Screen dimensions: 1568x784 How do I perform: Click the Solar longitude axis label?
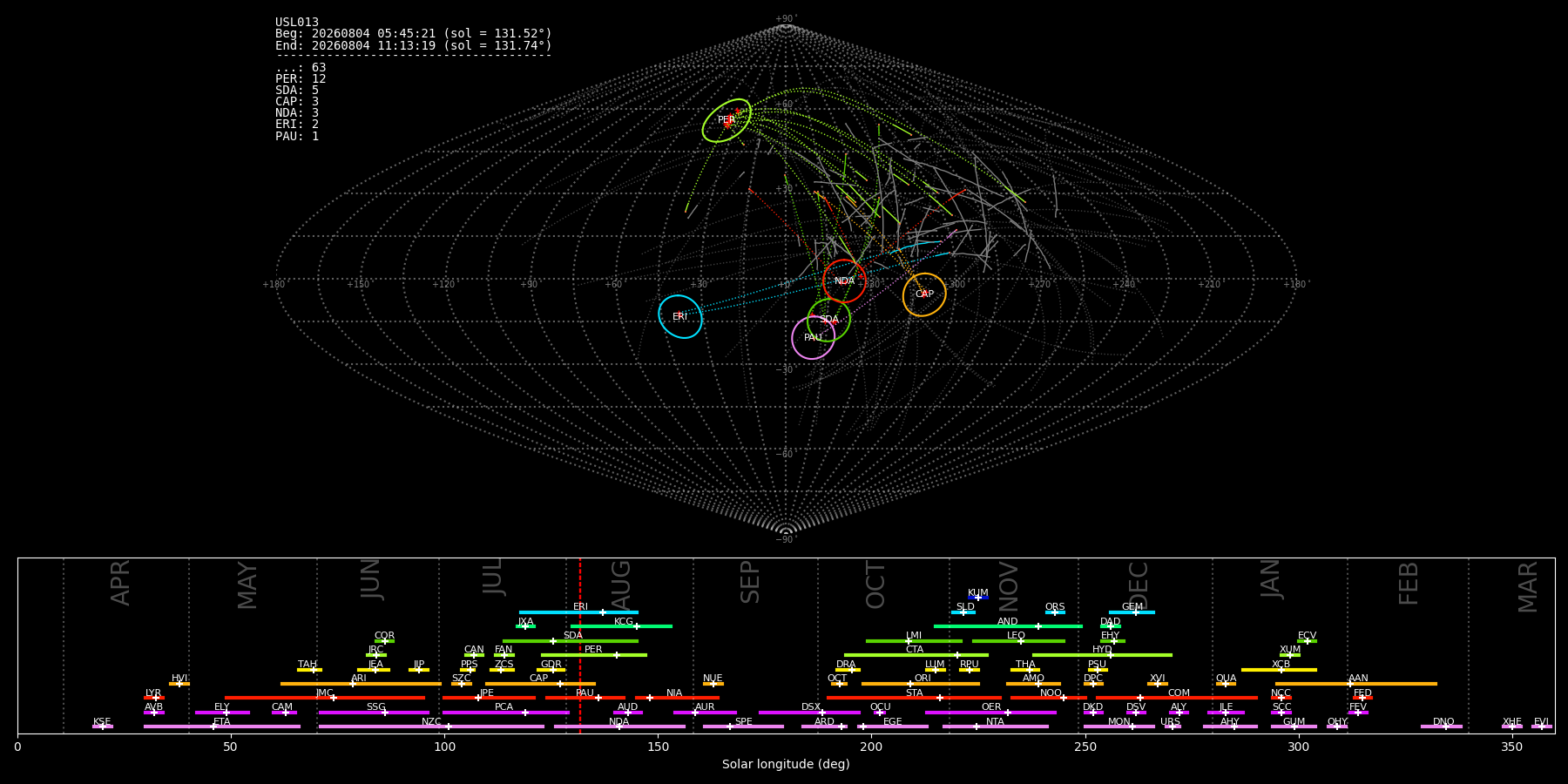click(x=786, y=764)
